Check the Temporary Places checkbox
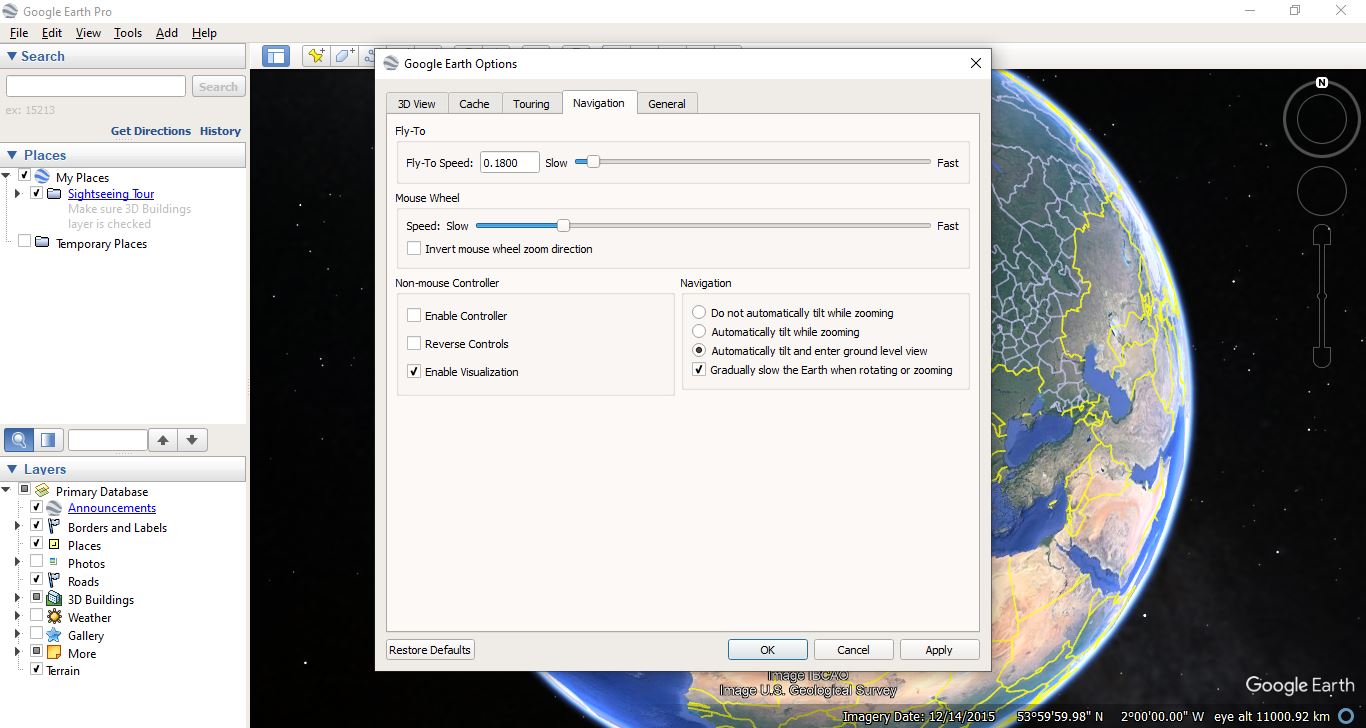 pos(24,242)
